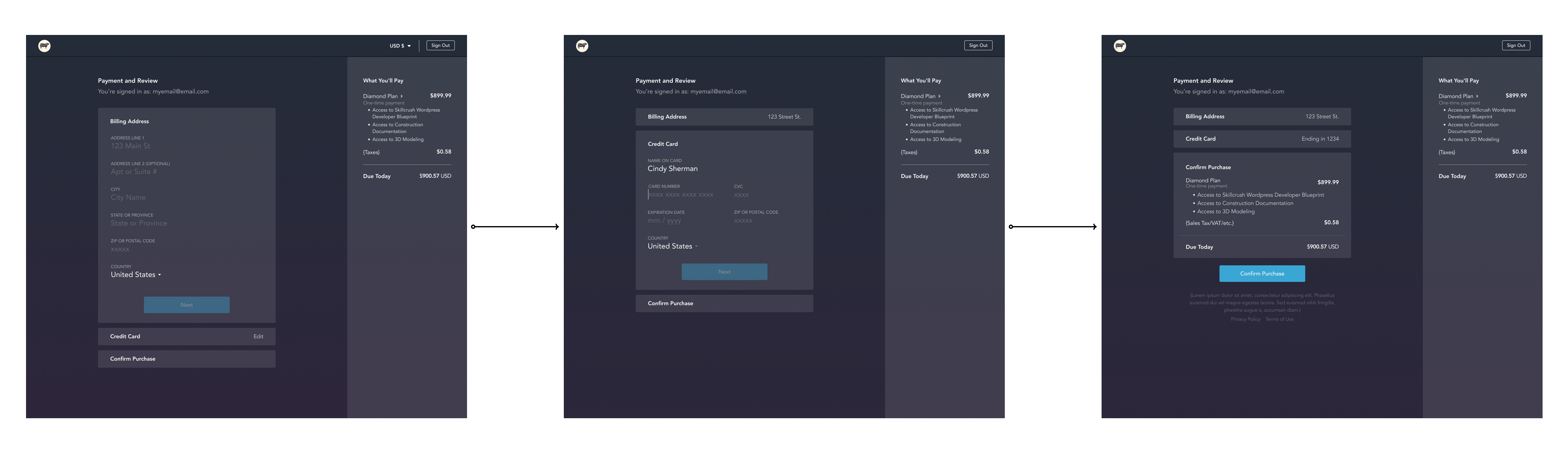Click the logo icon on the confirm purchase screen
The width and height of the screenshot is (1568, 451).
[x=1119, y=46]
